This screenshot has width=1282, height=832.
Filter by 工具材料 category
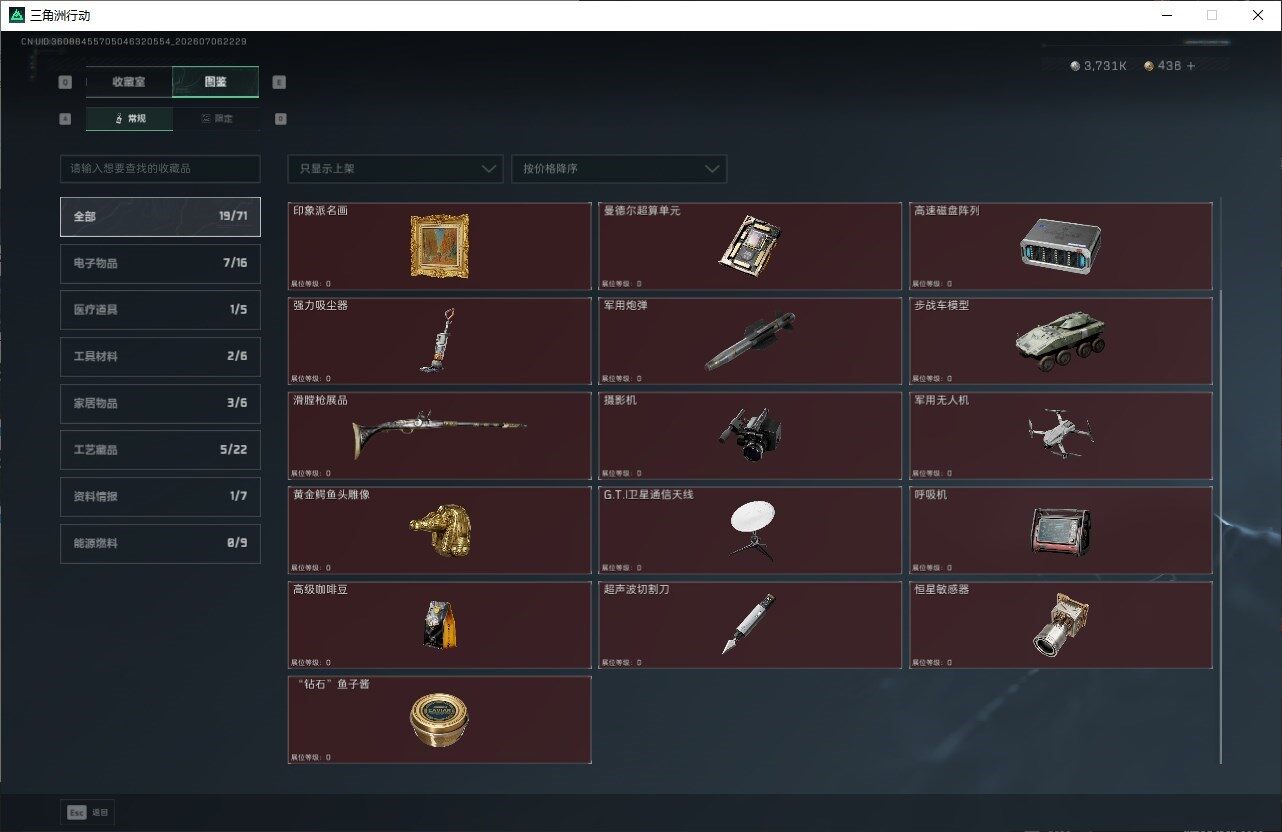pos(160,357)
